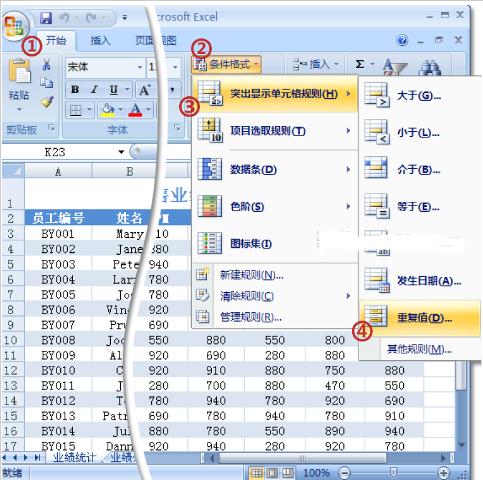This screenshot has height=480, width=483.
Task: Select the 业绩统计 sheet tab
Action: (75, 457)
